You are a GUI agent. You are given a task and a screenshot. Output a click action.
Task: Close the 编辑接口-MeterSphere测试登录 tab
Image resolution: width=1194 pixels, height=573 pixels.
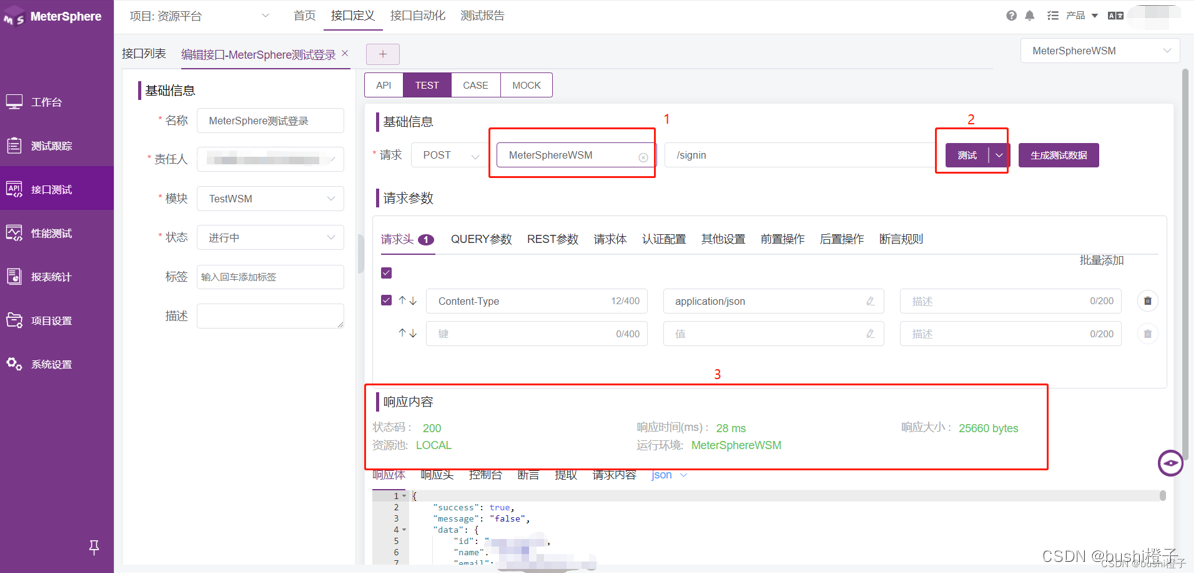[344, 53]
